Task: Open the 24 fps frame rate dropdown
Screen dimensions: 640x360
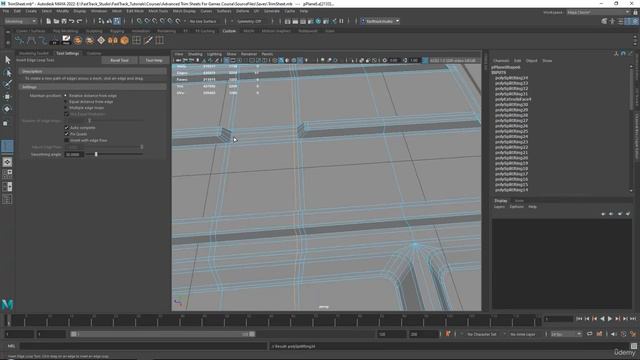Action: click(x=566, y=334)
